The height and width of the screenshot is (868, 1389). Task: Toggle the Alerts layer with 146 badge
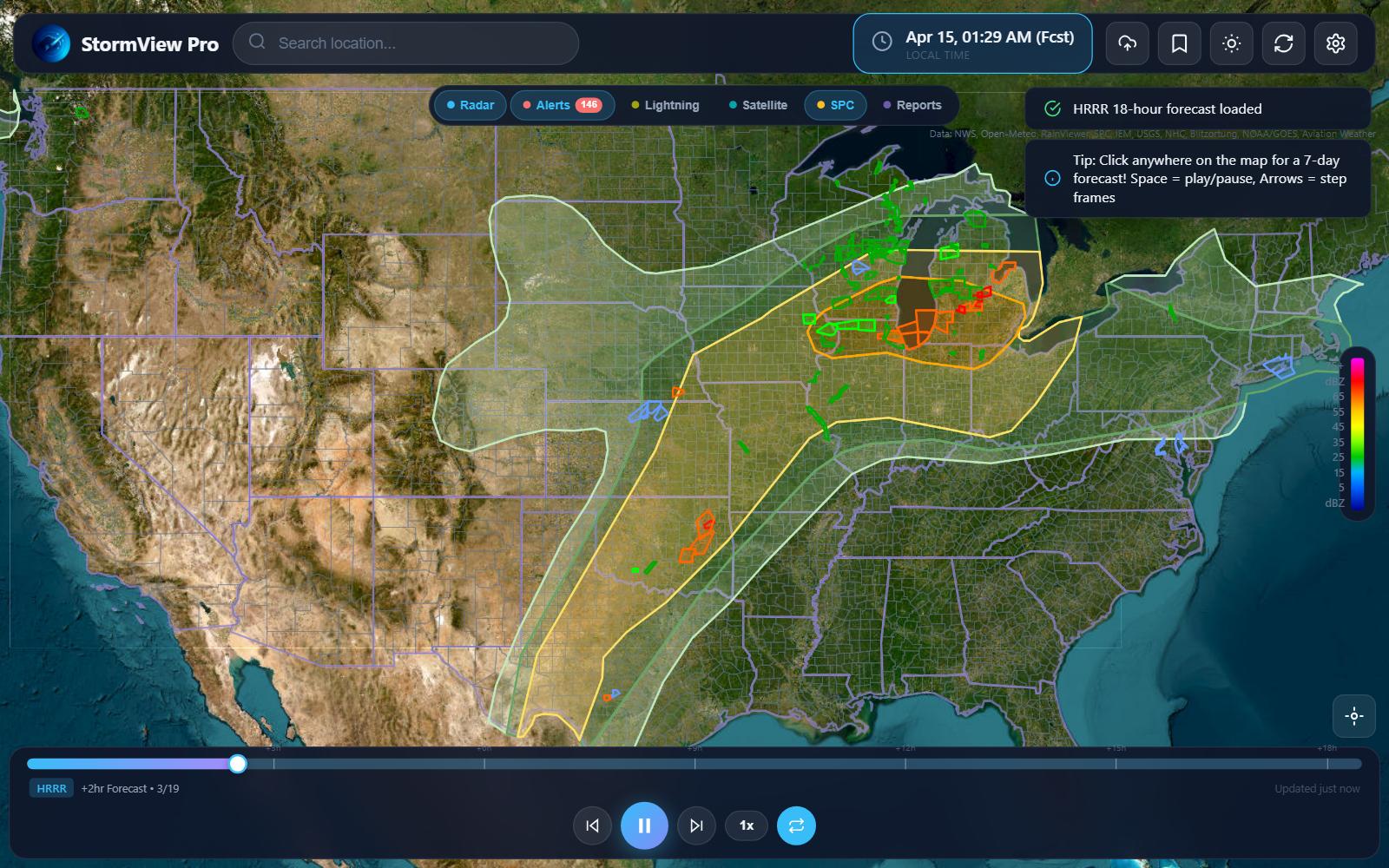click(x=562, y=105)
